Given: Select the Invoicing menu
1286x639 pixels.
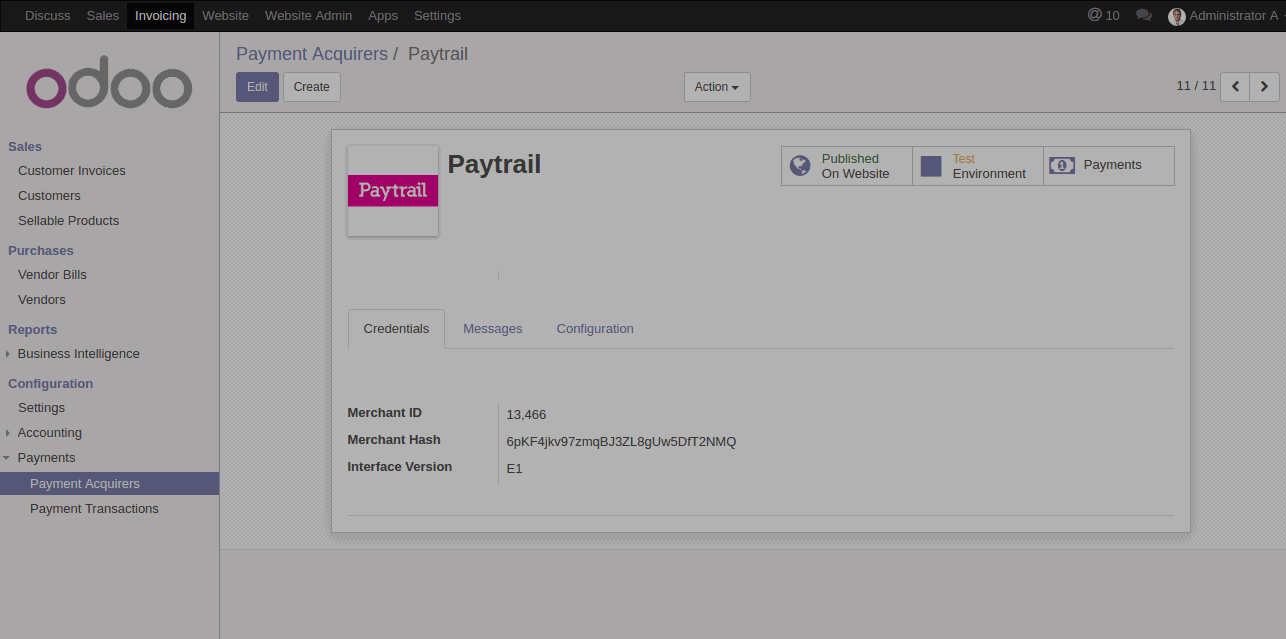Looking at the screenshot, I should [x=160, y=15].
